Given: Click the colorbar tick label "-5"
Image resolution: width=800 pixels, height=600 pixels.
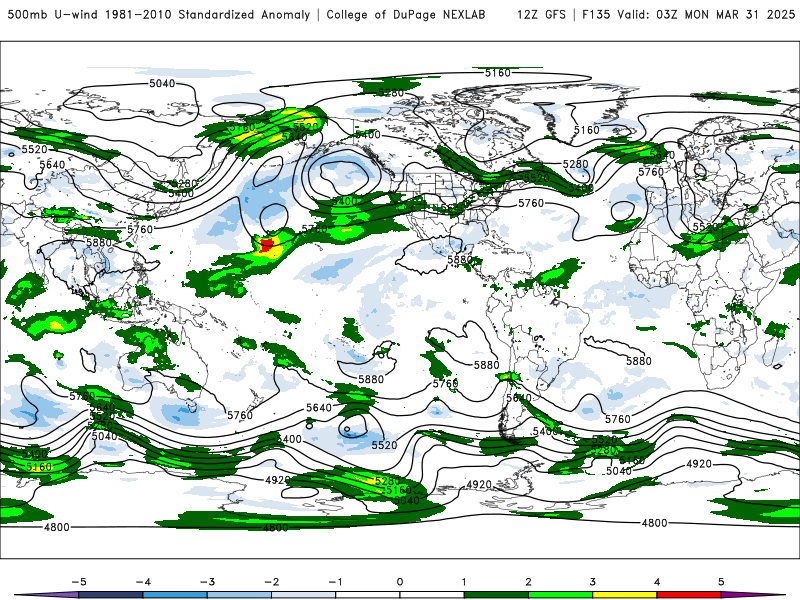Looking at the screenshot, I should click(x=79, y=582).
